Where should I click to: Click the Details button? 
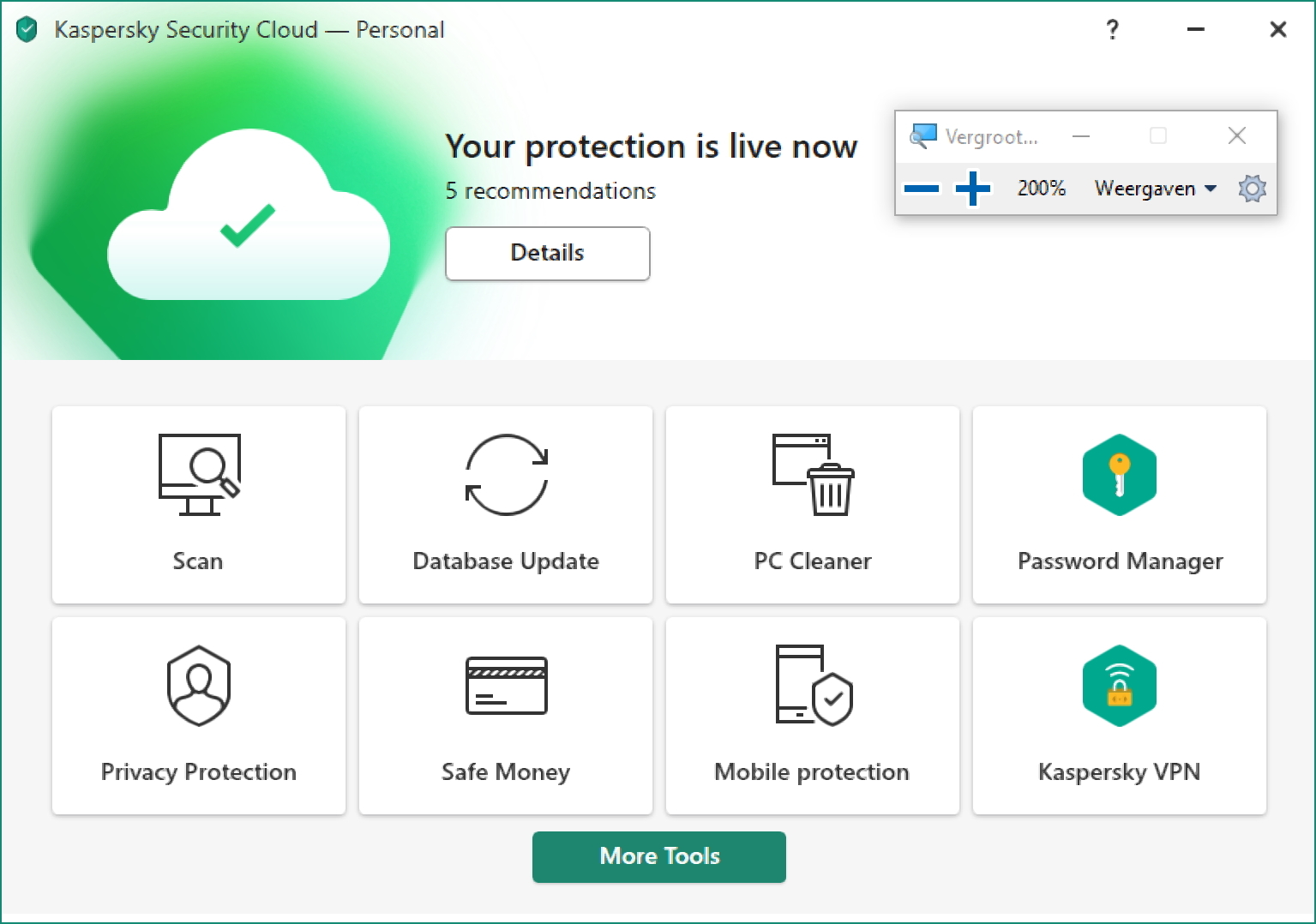(x=547, y=254)
